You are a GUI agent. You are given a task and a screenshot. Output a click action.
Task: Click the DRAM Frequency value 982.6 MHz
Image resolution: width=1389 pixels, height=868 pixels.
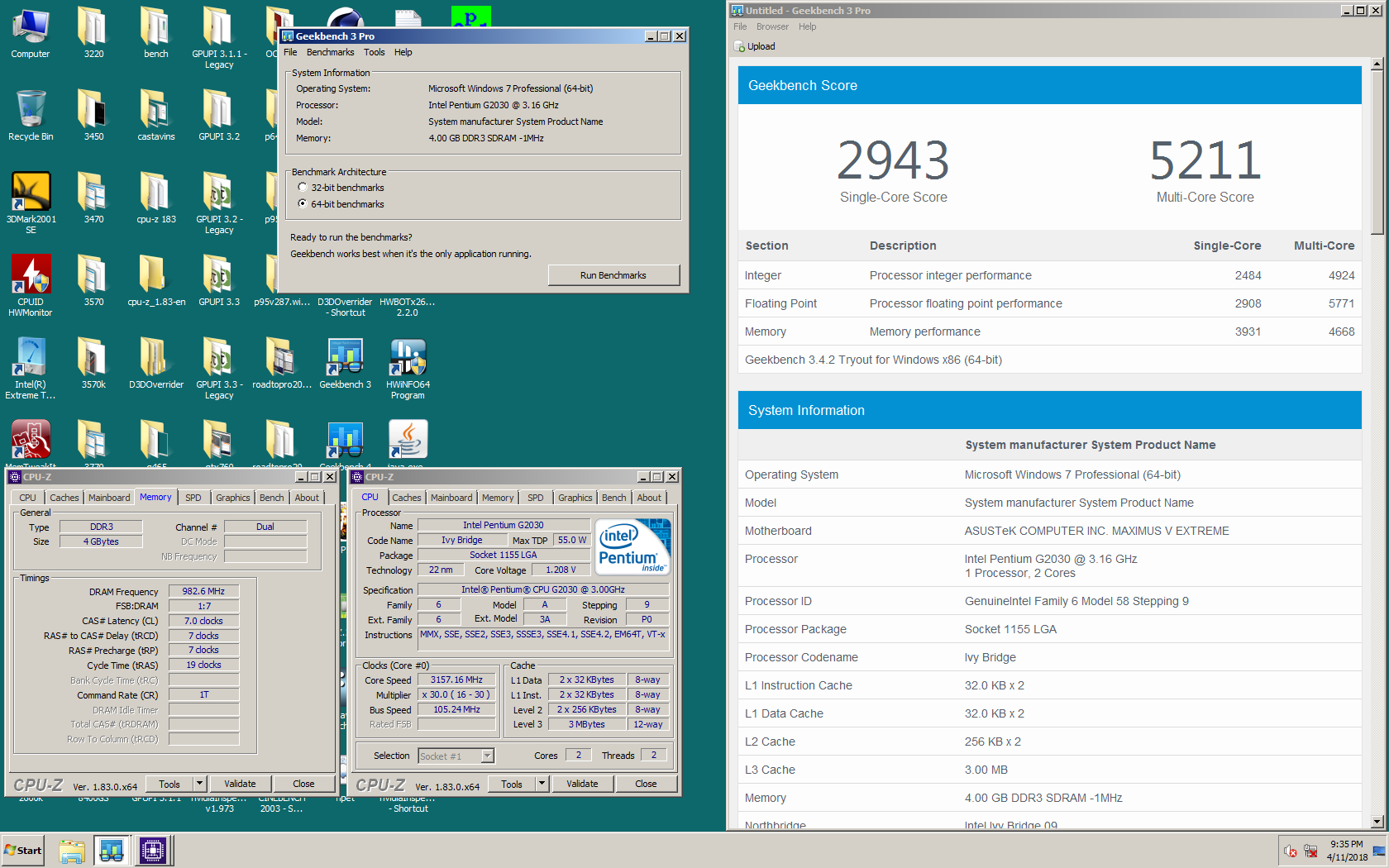point(203,591)
